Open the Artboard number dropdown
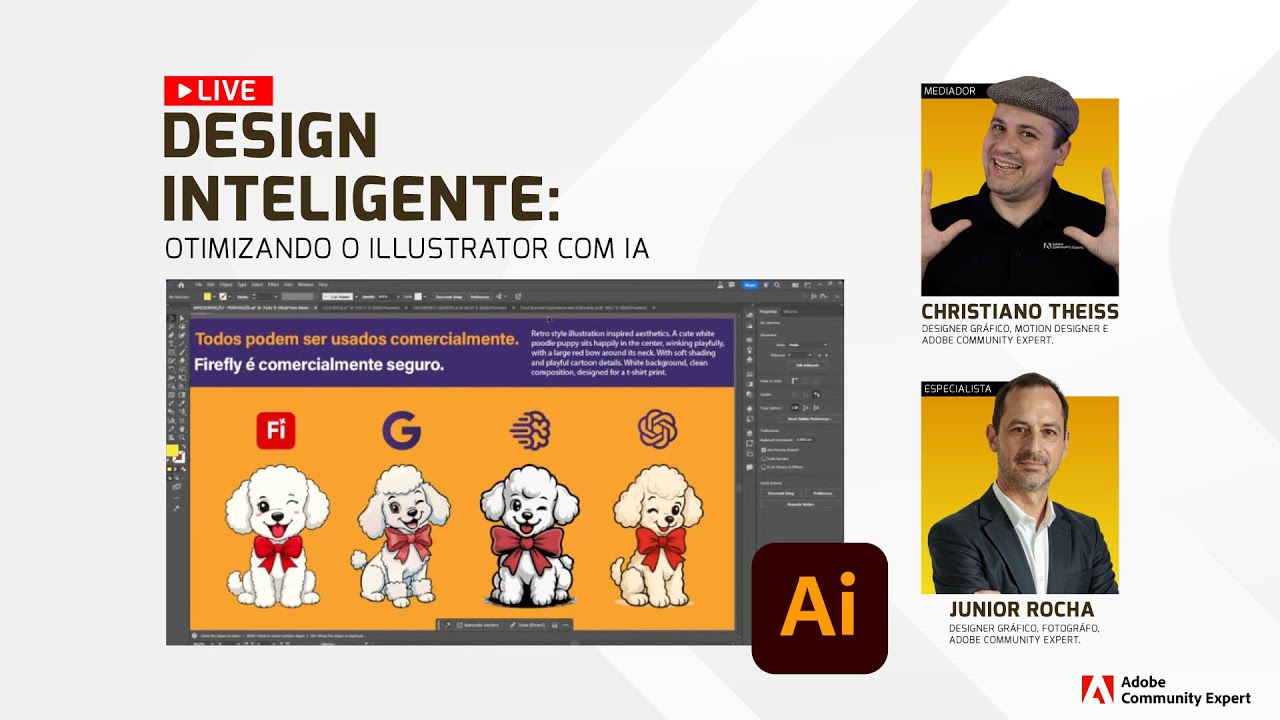The image size is (1280, 720). [x=799, y=355]
